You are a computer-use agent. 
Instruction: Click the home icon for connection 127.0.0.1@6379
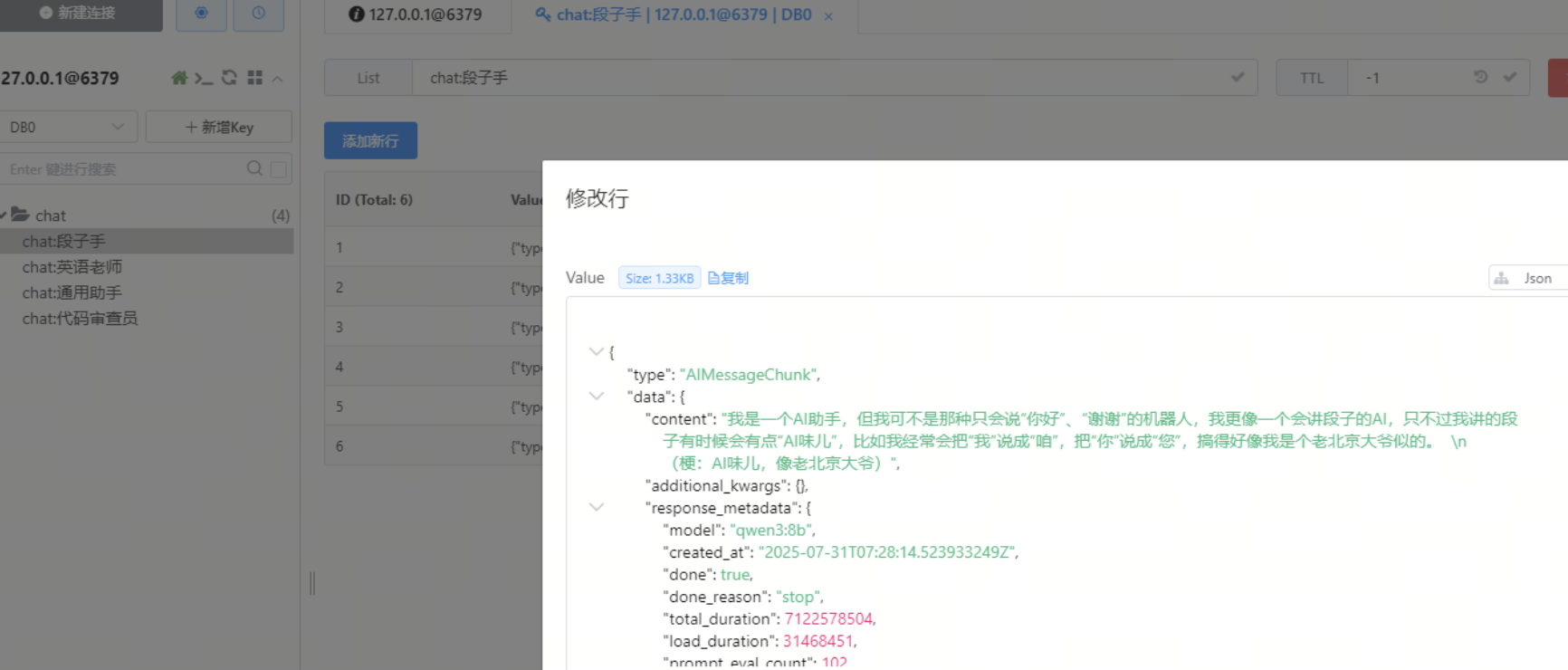click(x=179, y=78)
